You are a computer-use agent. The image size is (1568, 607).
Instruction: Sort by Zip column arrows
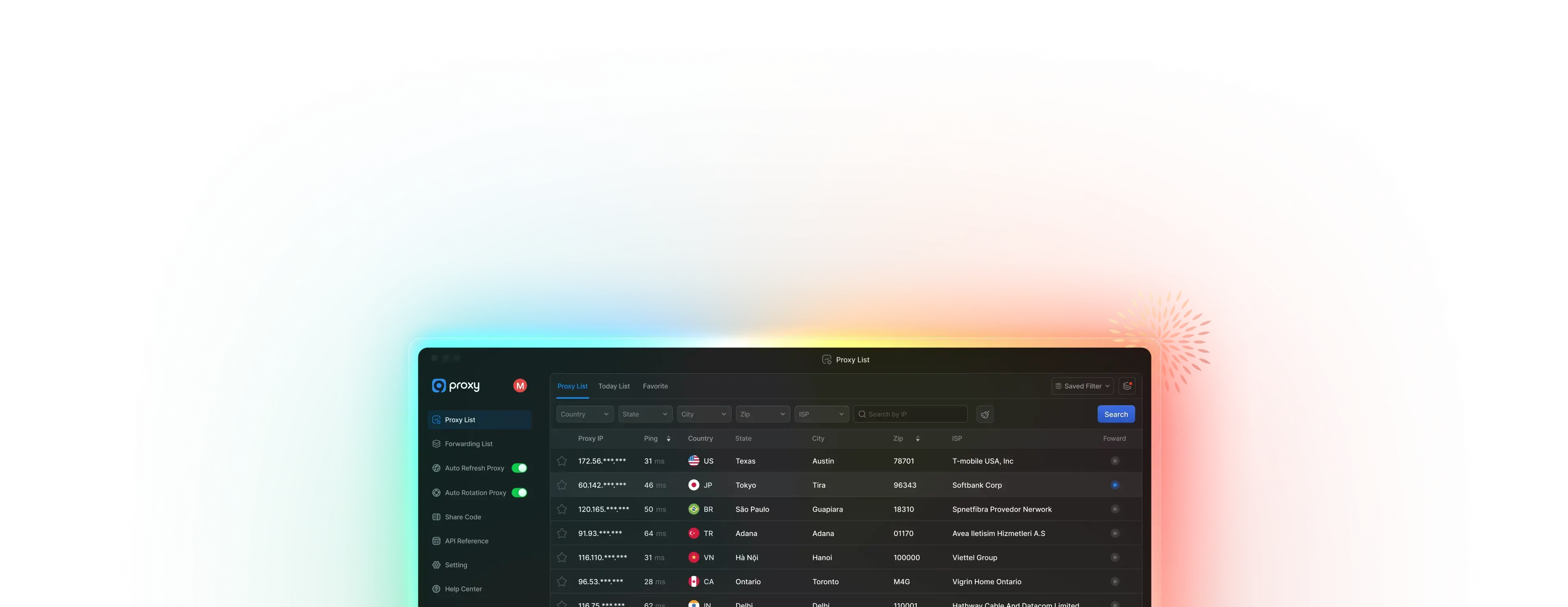click(917, 439)
